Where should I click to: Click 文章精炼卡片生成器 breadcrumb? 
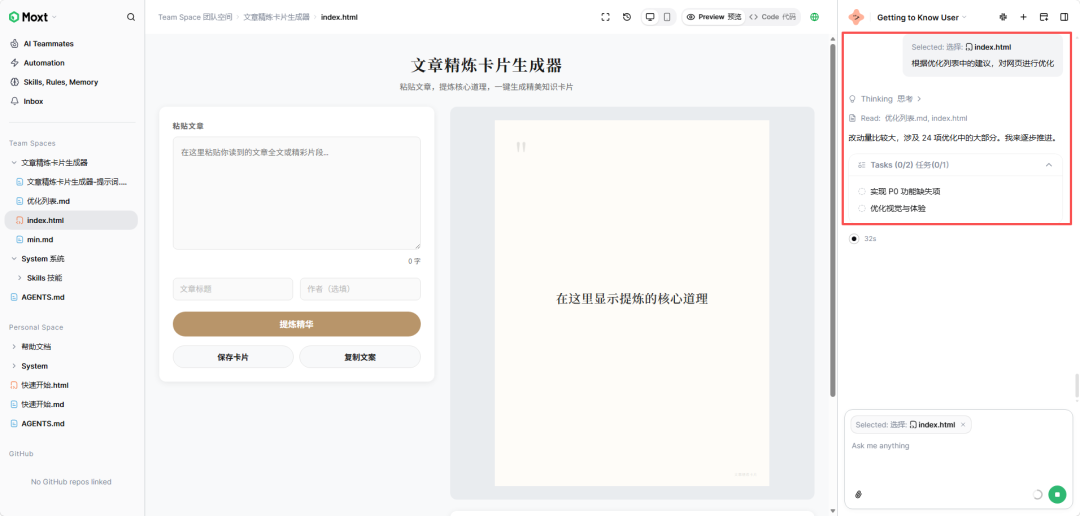pos(276,17)
